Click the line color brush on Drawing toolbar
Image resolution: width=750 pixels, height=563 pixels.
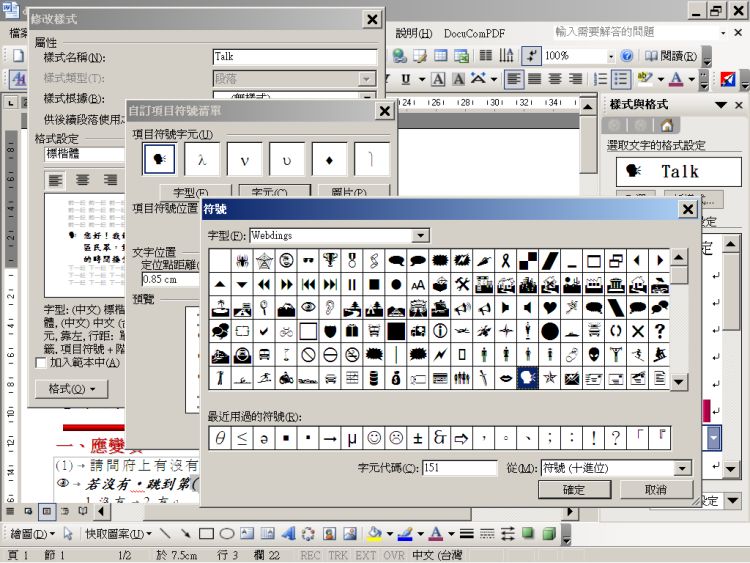tap(405, 533)
